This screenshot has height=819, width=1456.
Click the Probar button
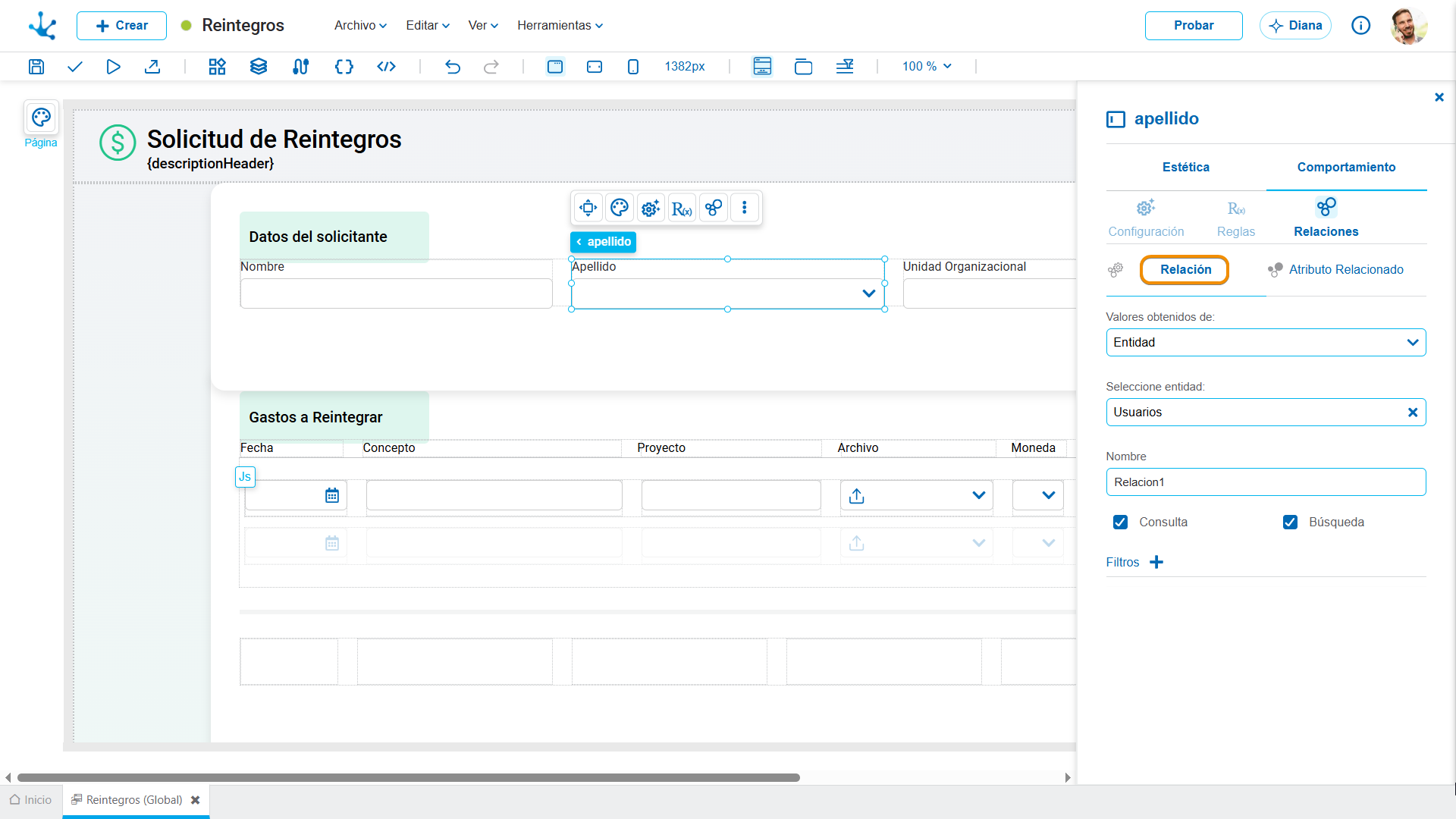click(x=1194, y=26)
